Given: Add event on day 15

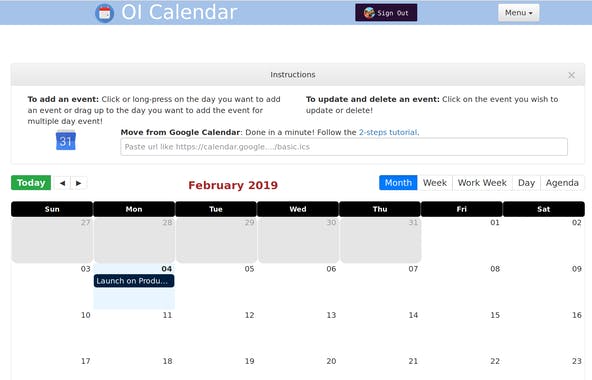Looking at the screenshot, I should click(x=462, y=332).
